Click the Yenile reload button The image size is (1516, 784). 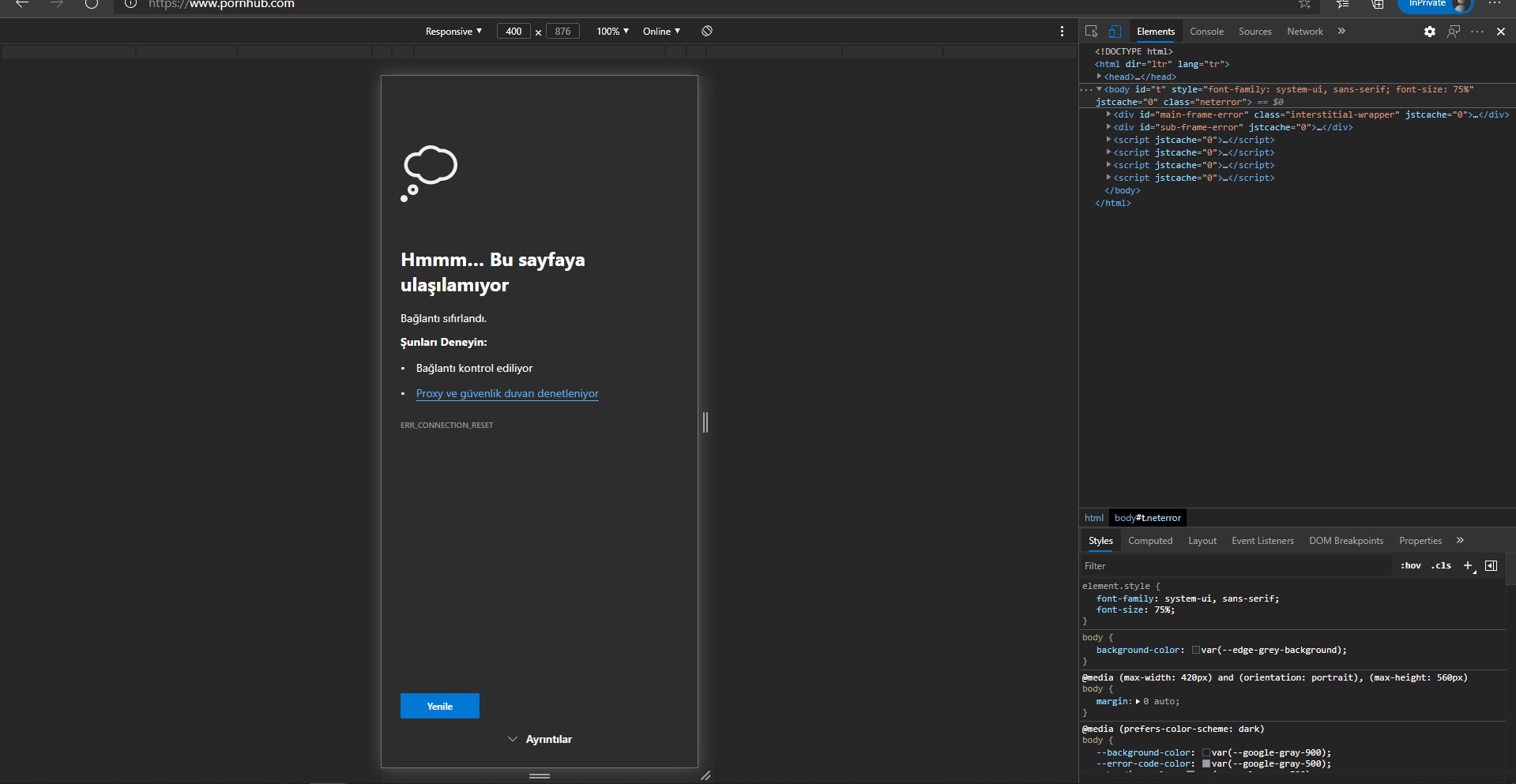click(440, 706)
